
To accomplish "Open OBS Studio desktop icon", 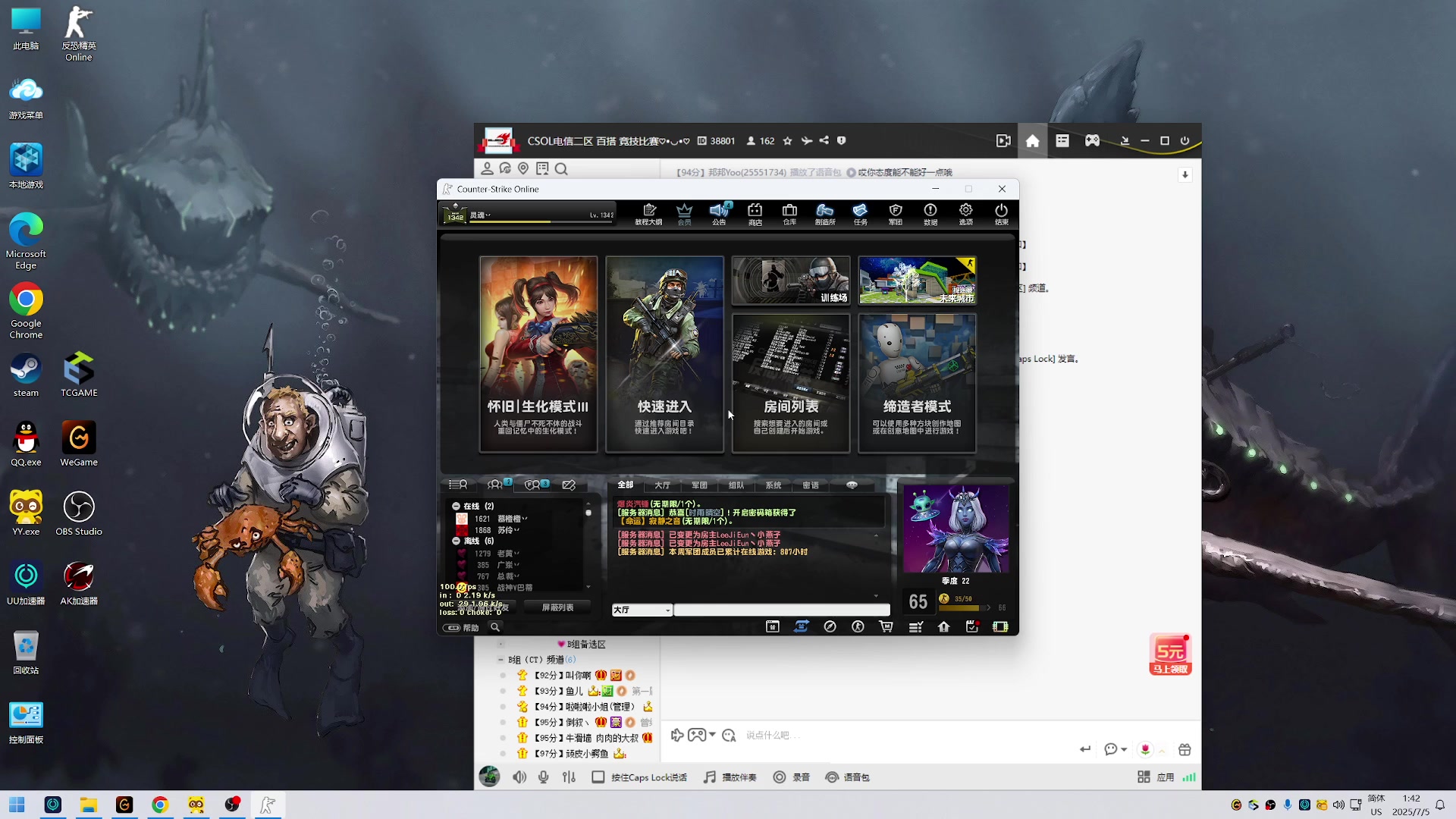I will (x=79, y=513).
